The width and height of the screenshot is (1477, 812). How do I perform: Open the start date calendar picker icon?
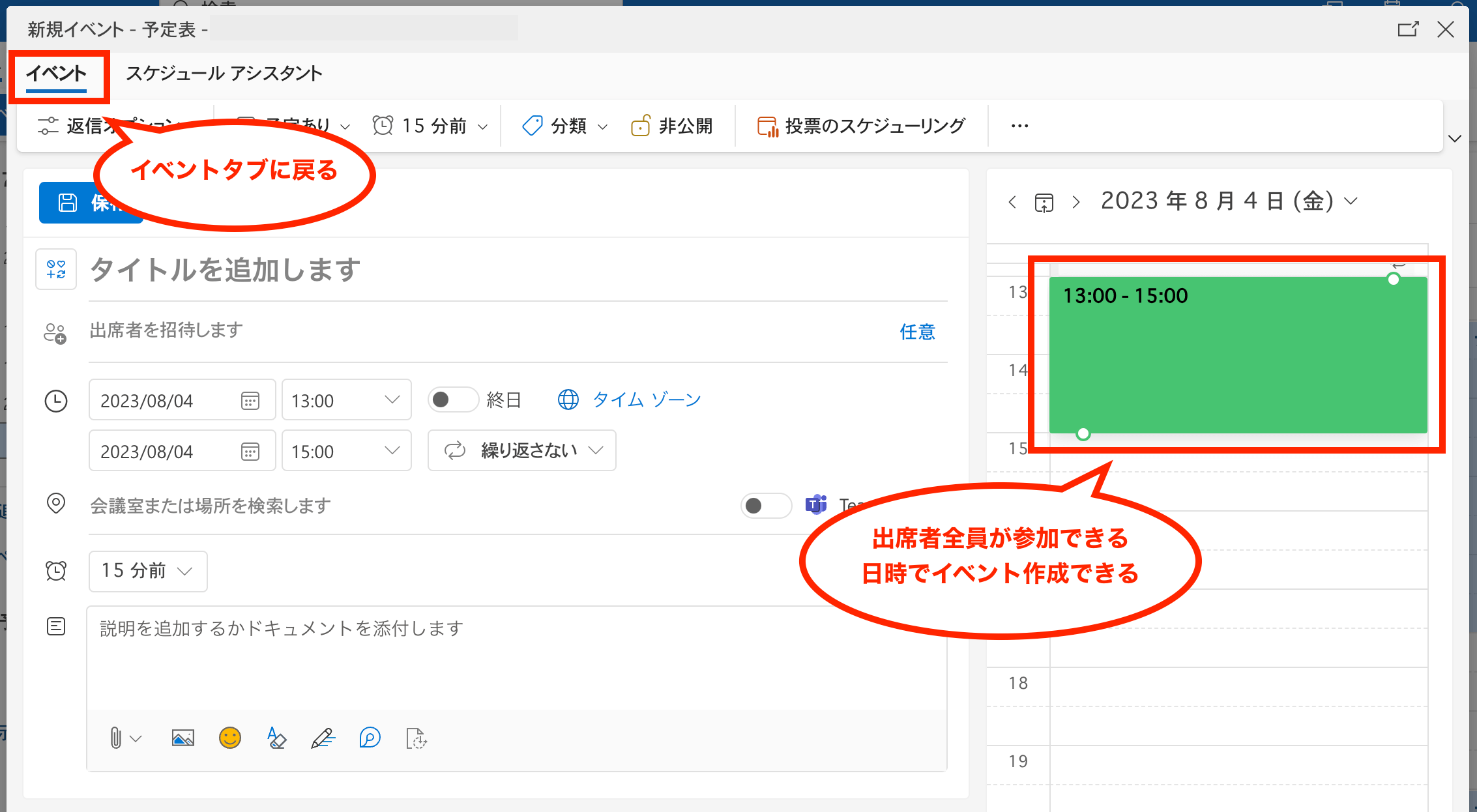point(250,400)
